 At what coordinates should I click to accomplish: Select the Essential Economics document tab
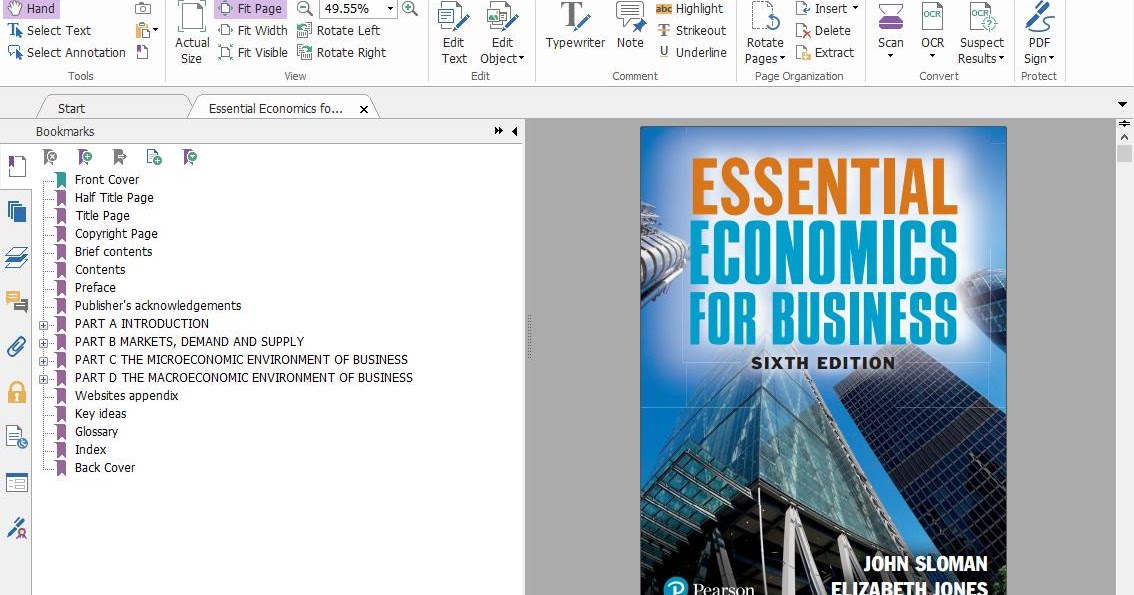276,108
